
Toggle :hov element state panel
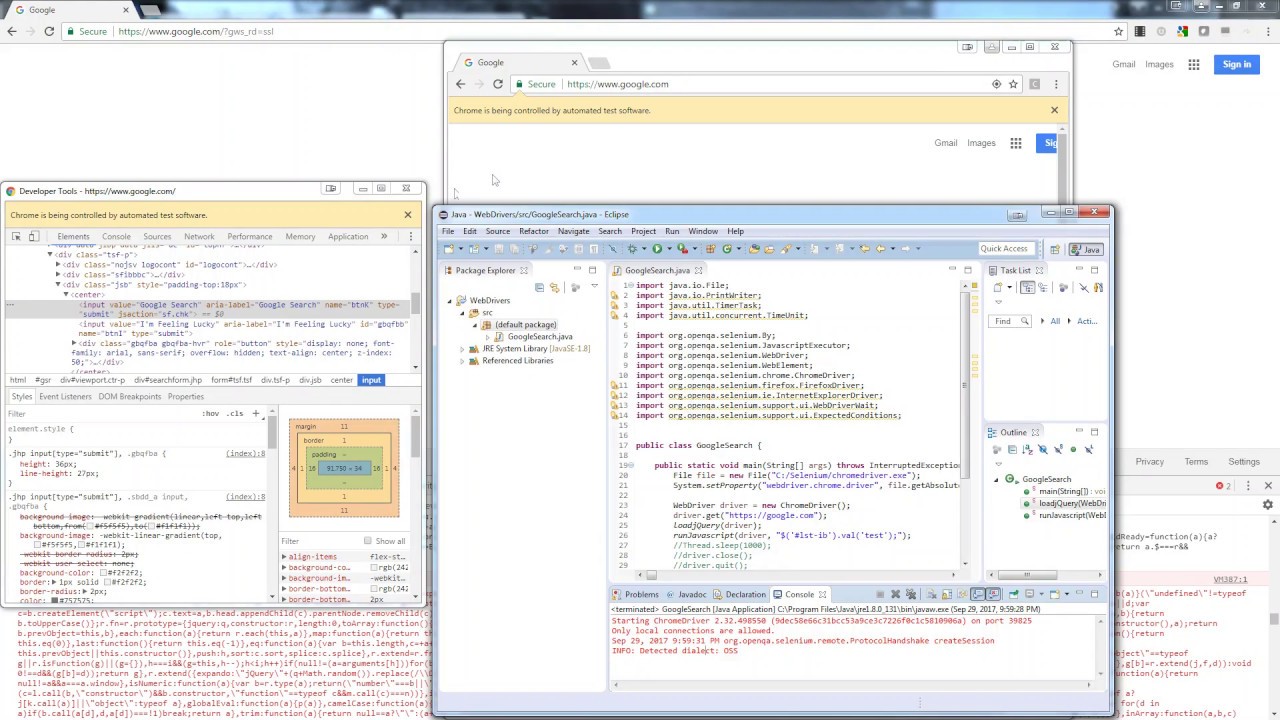pyautogui.click(x=210, y=413)
